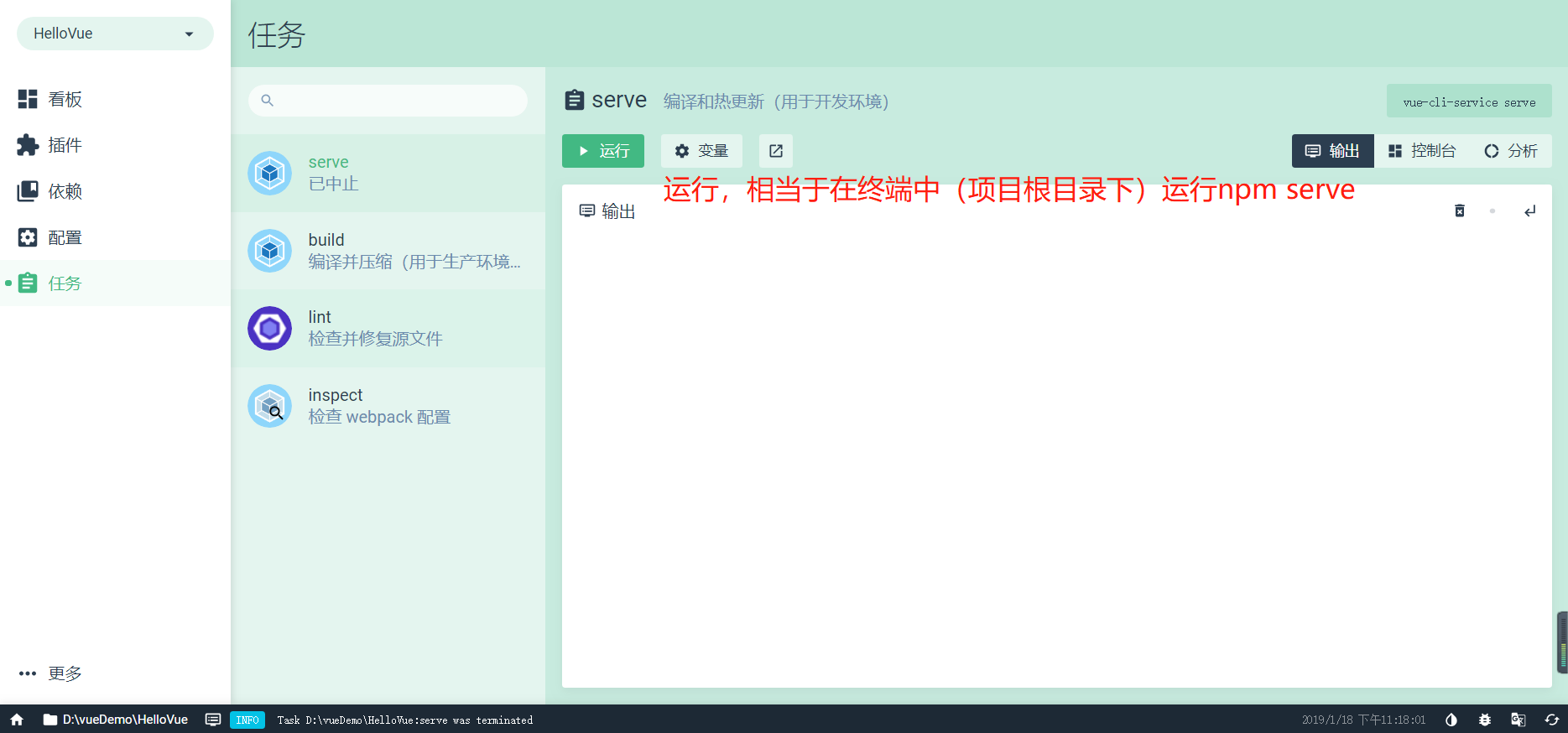Select the inspect task in list
The image size is (1568, 733).
388,406
